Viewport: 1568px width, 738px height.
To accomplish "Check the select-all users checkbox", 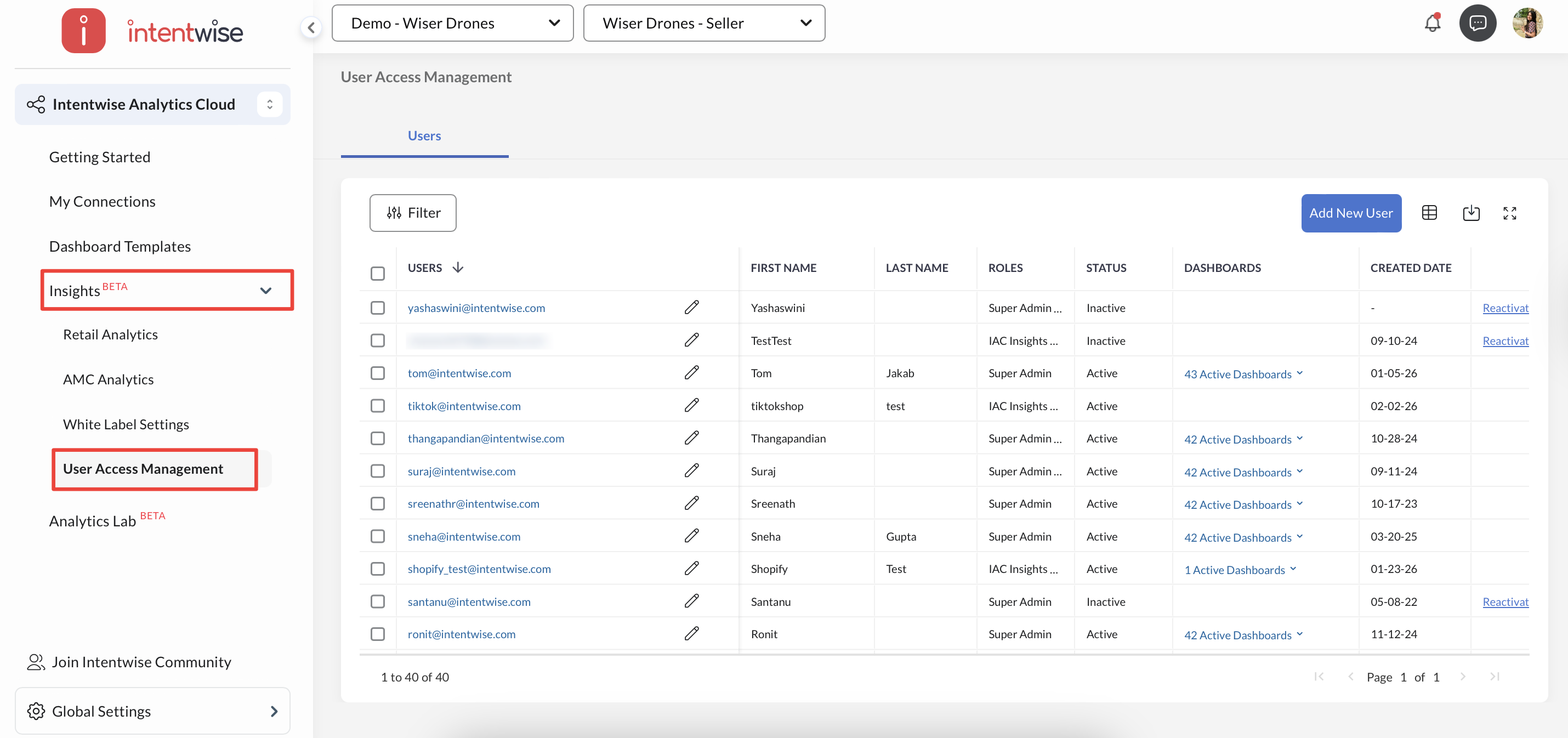I will point(377,274).
